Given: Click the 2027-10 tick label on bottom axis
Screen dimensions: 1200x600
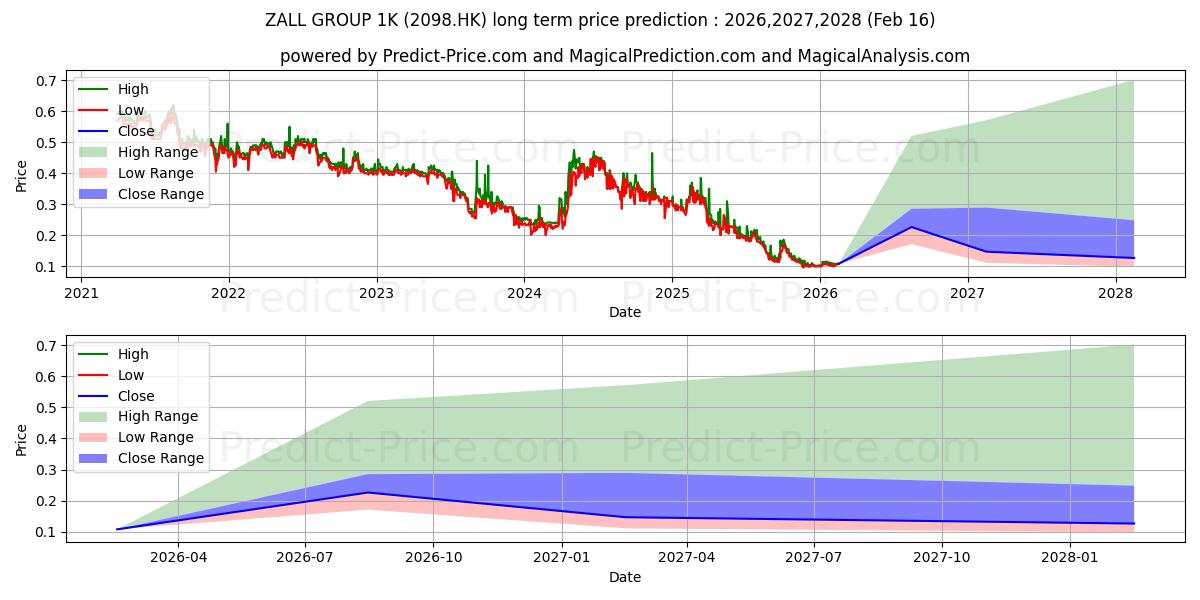Looking at the screenshot, I should pos(943,558).
